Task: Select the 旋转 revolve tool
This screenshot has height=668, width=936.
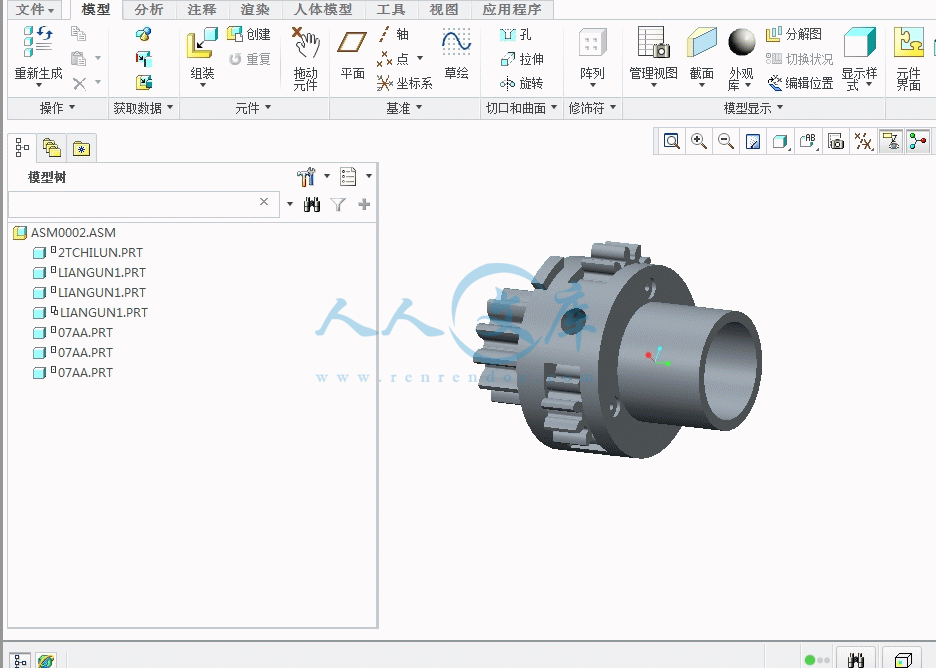Action: 522,83
